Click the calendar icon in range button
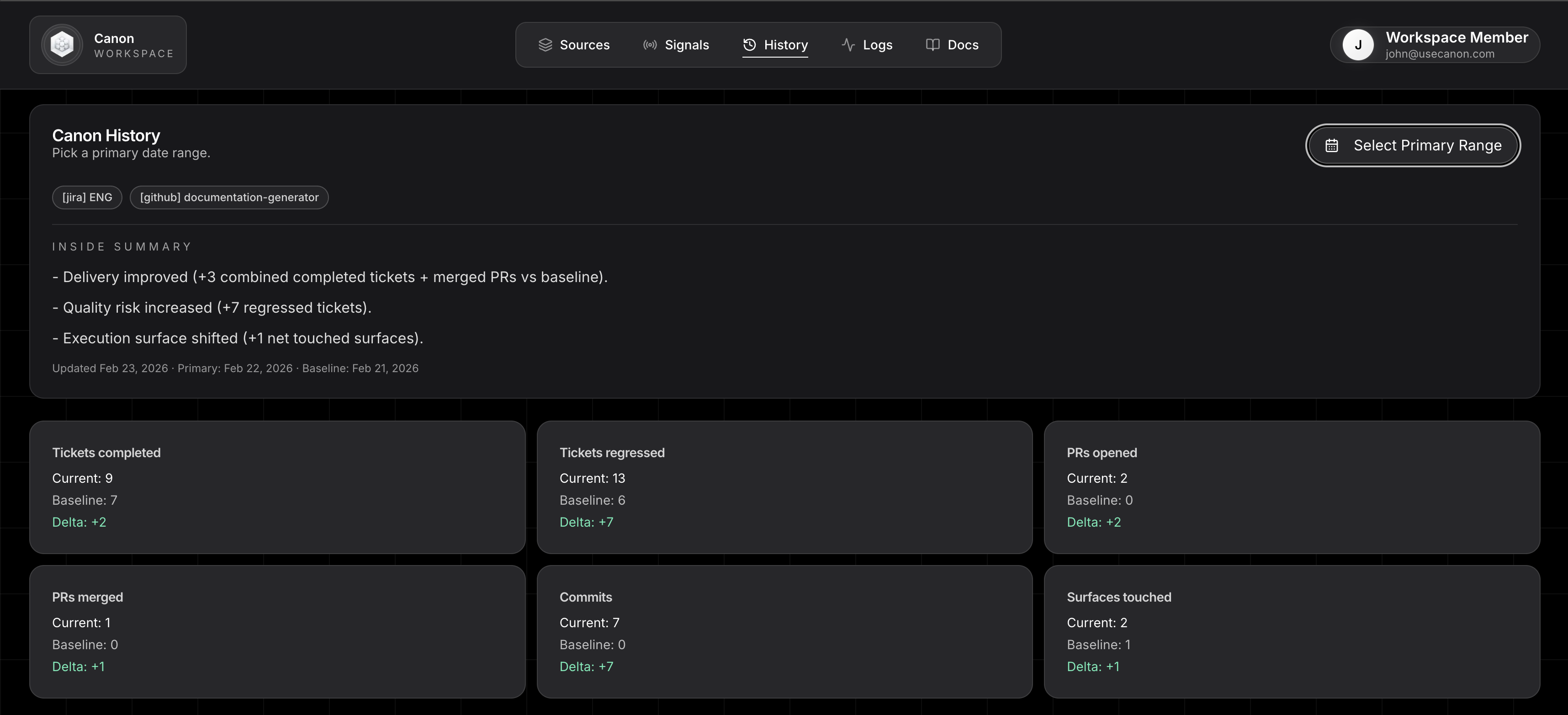The width and height of the screenshot is (1568, 715). tap(1331, 145)
